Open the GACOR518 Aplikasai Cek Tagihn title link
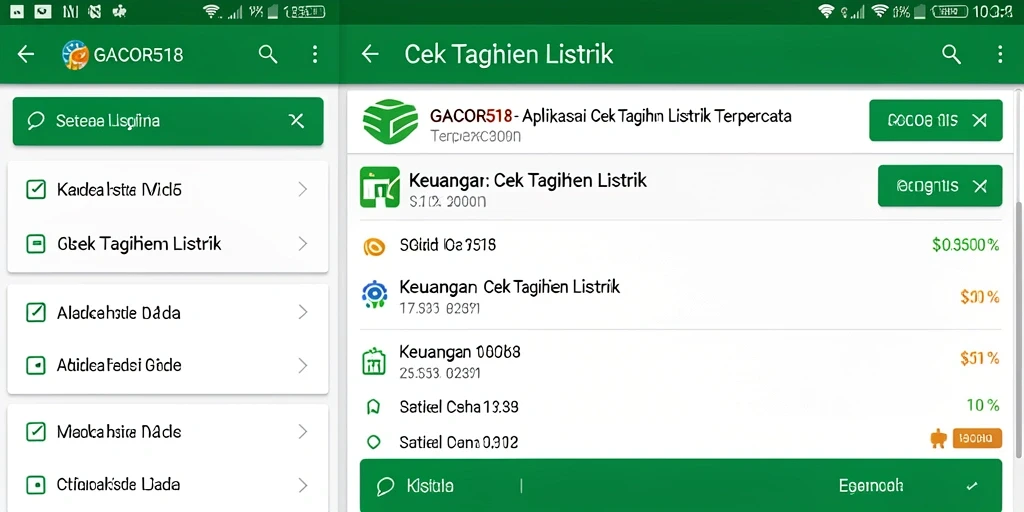This screenshot has width=1024, height=512. (x=611, y=116)
